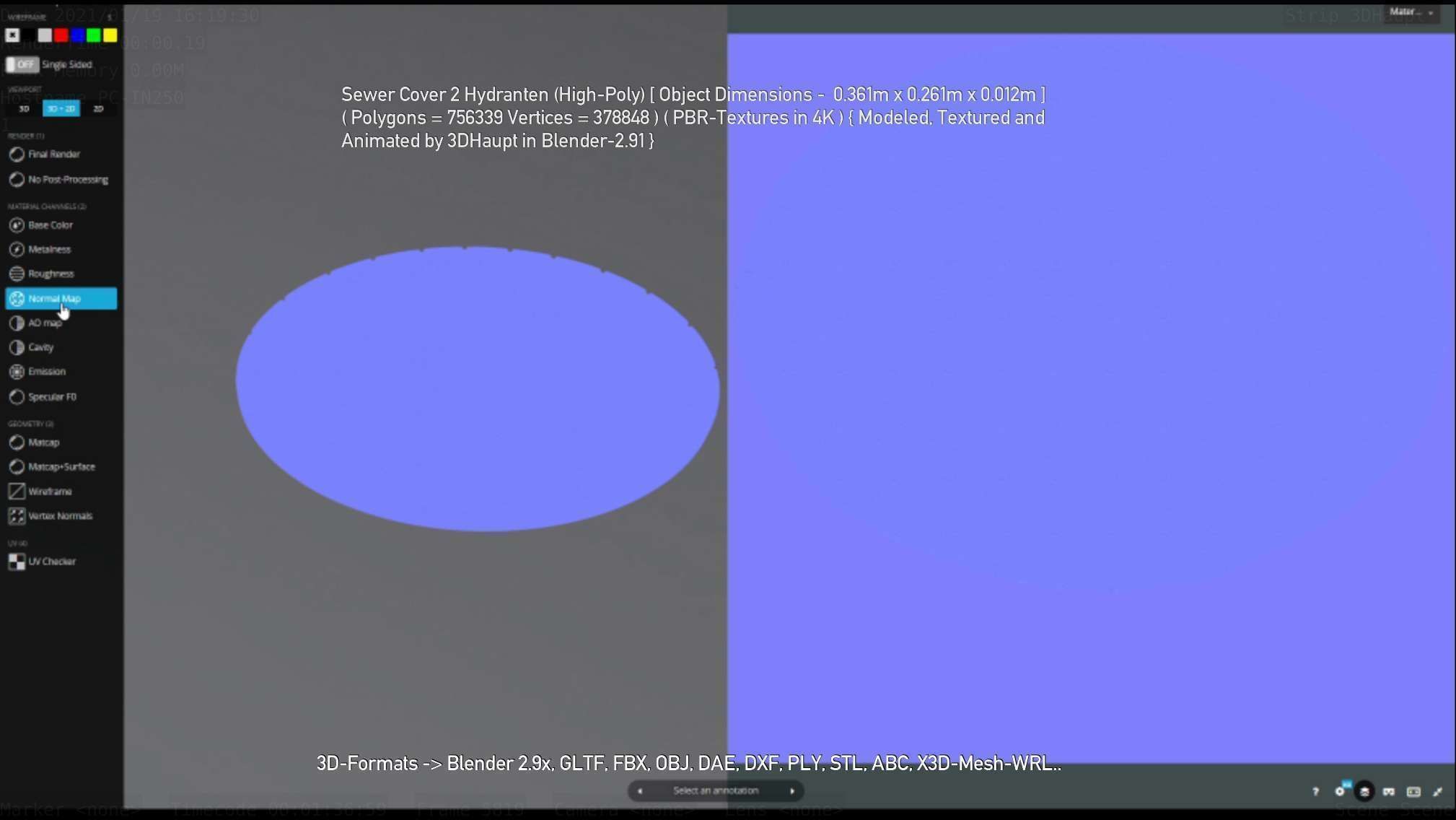Enter VR mode via headset icon
1456x820 pixels.
(1388, 792)
